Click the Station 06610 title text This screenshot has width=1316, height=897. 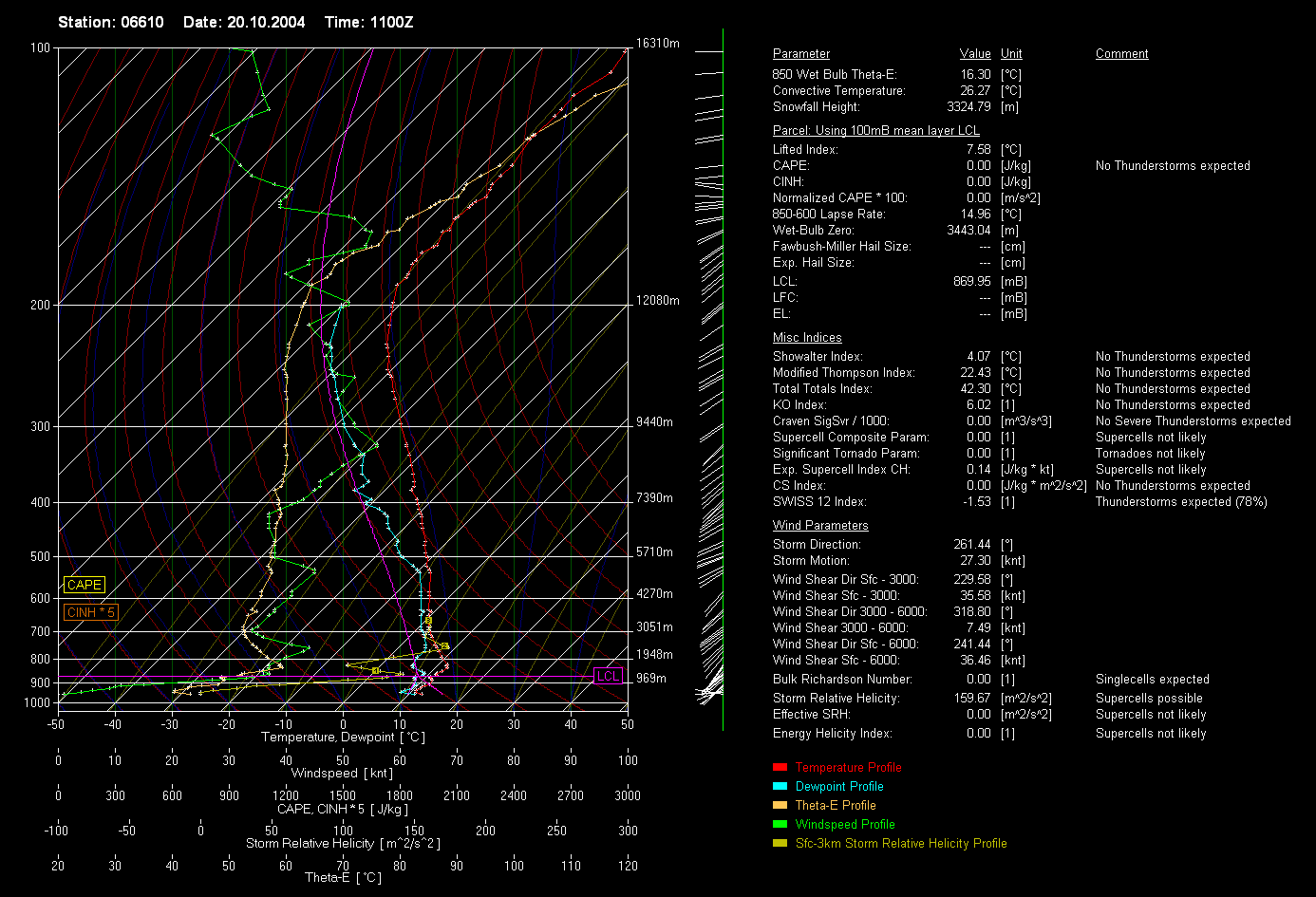pos(110,22)
